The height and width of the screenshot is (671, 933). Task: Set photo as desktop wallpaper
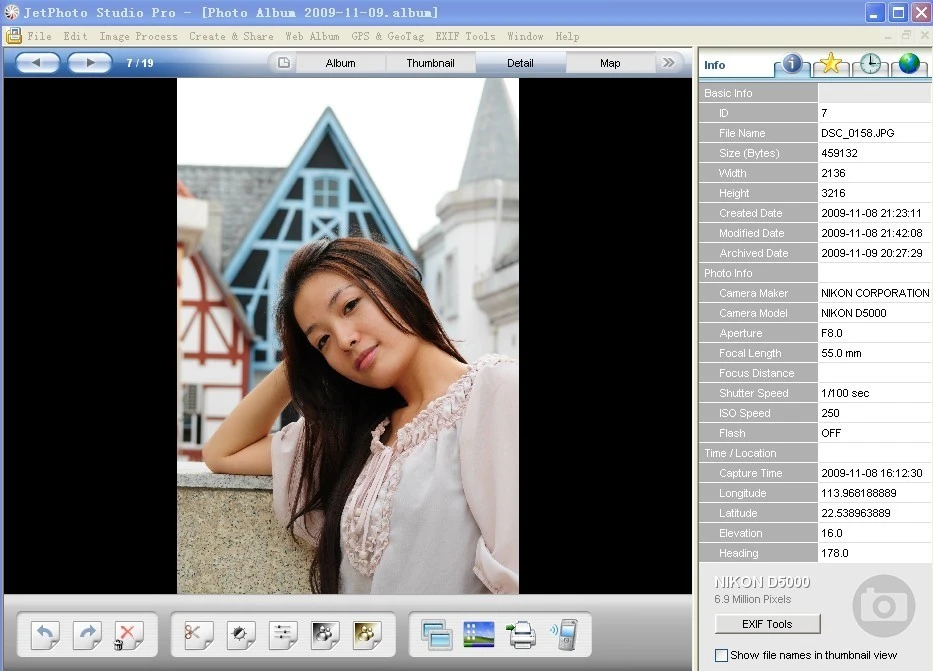(x=479, y=635)
